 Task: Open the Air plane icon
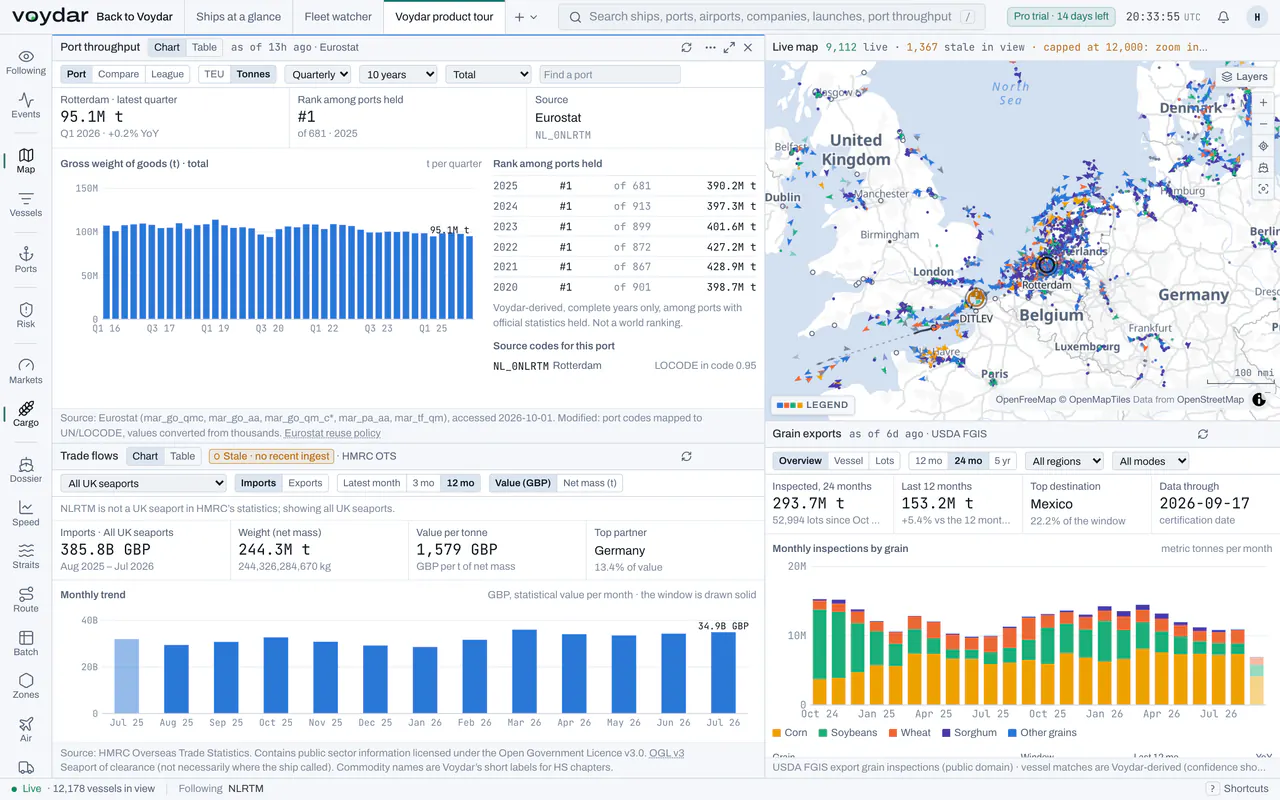[26, 729]
